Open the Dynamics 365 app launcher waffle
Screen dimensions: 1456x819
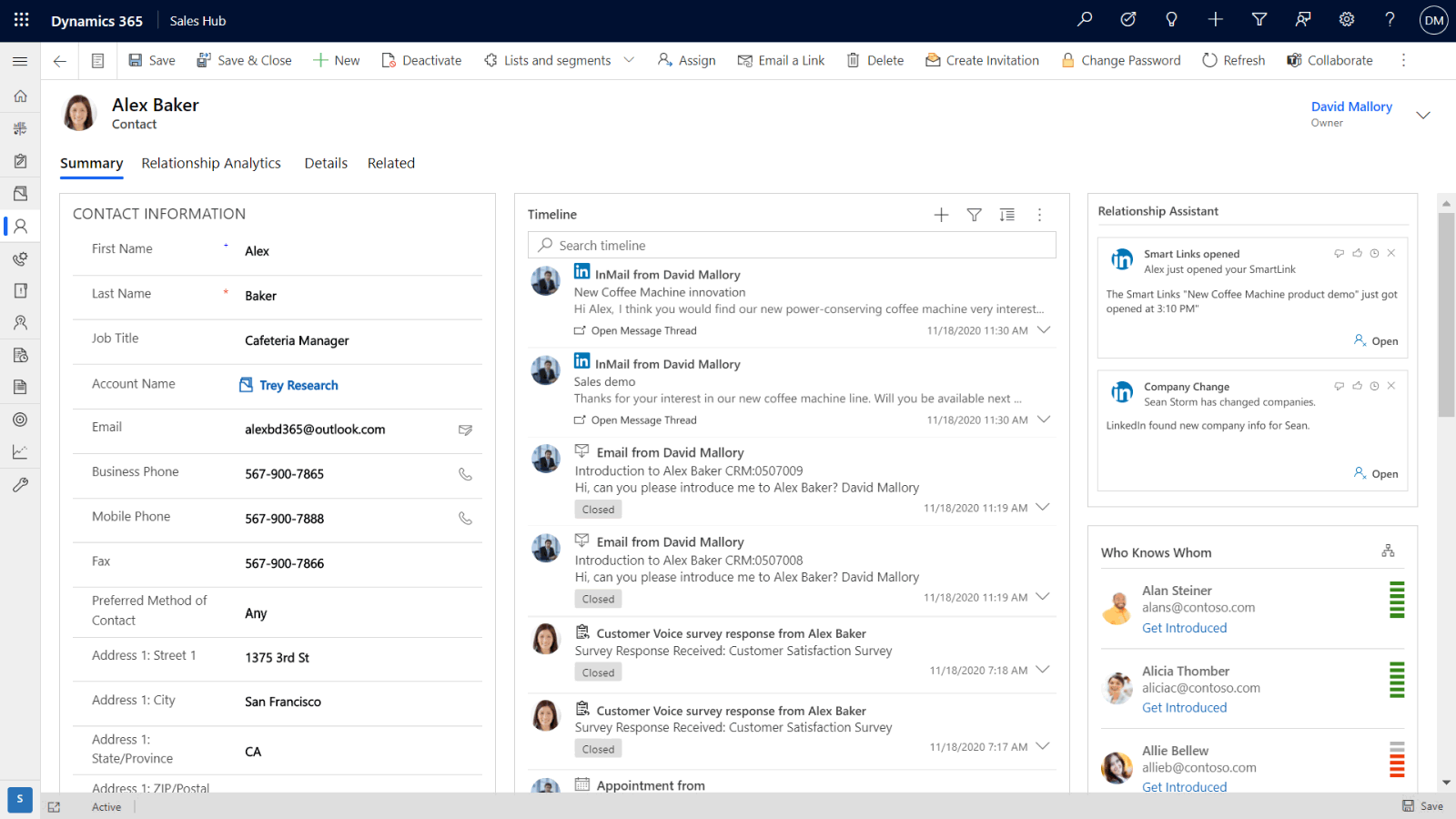pos(21,20)
